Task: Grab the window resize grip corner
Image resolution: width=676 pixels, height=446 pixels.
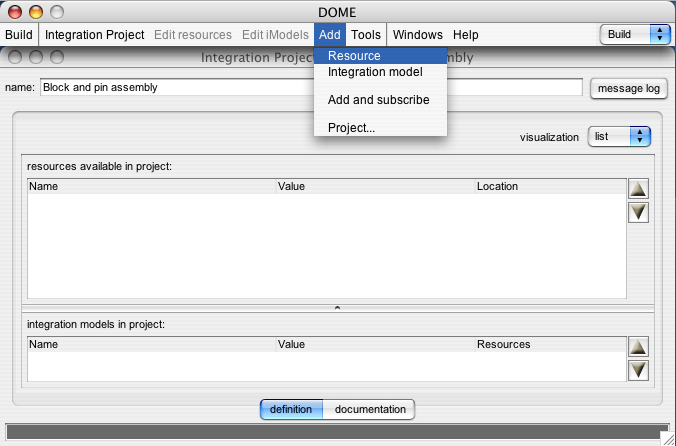Action: click(x=669, y=439)
